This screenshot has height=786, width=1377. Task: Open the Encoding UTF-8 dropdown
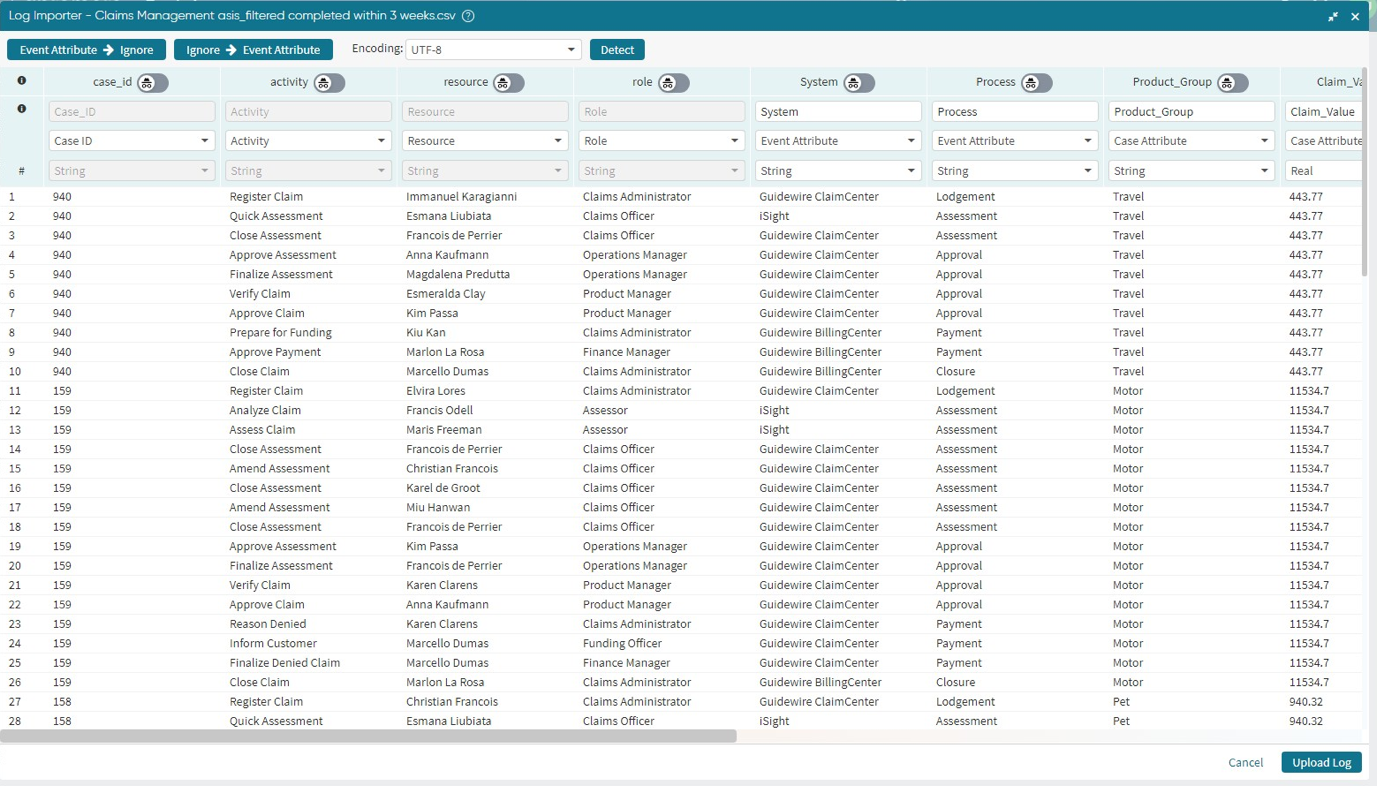tap(493, 50)
